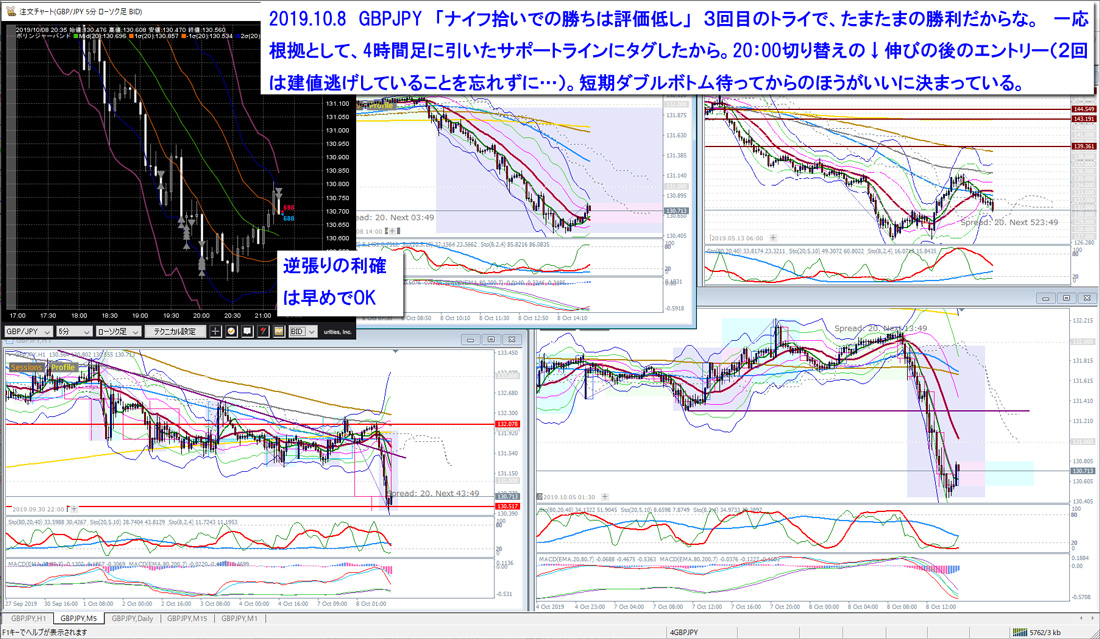
Task: Switch to the GBPJPY,H1 tab
Action: [27, 619]
